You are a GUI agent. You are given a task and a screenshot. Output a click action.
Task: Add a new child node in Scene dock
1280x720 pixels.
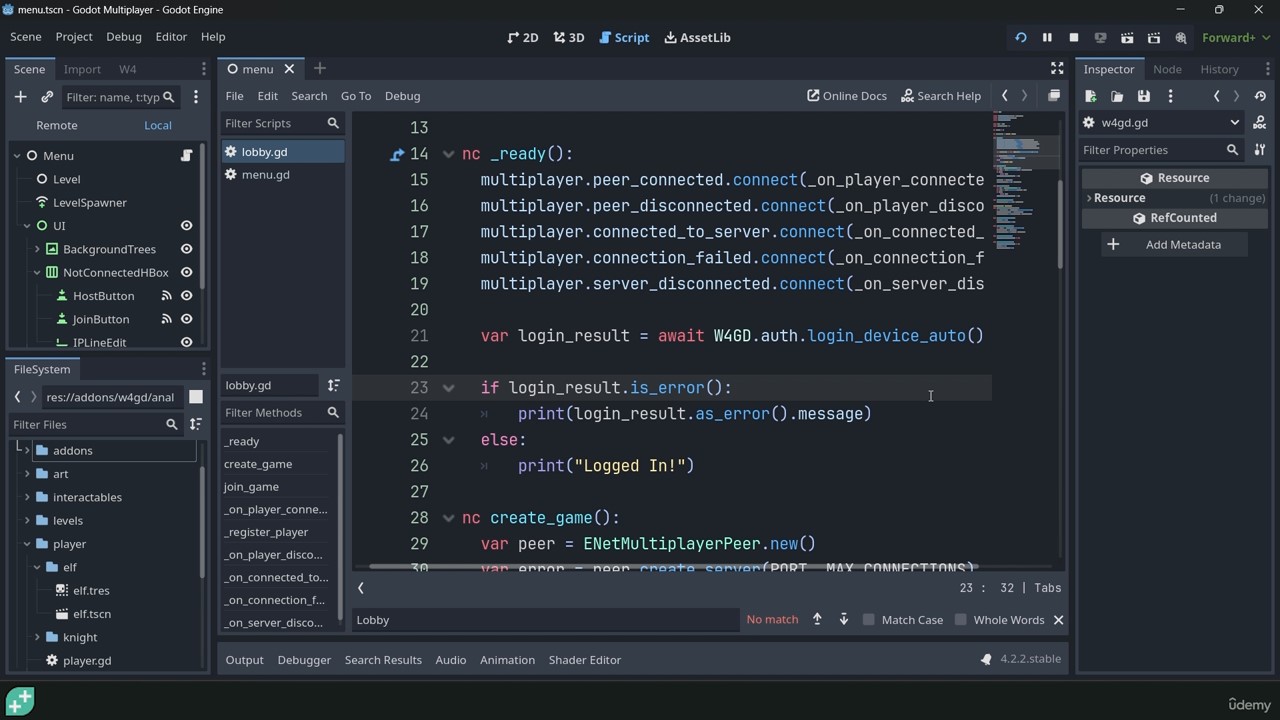coord(20,97)
